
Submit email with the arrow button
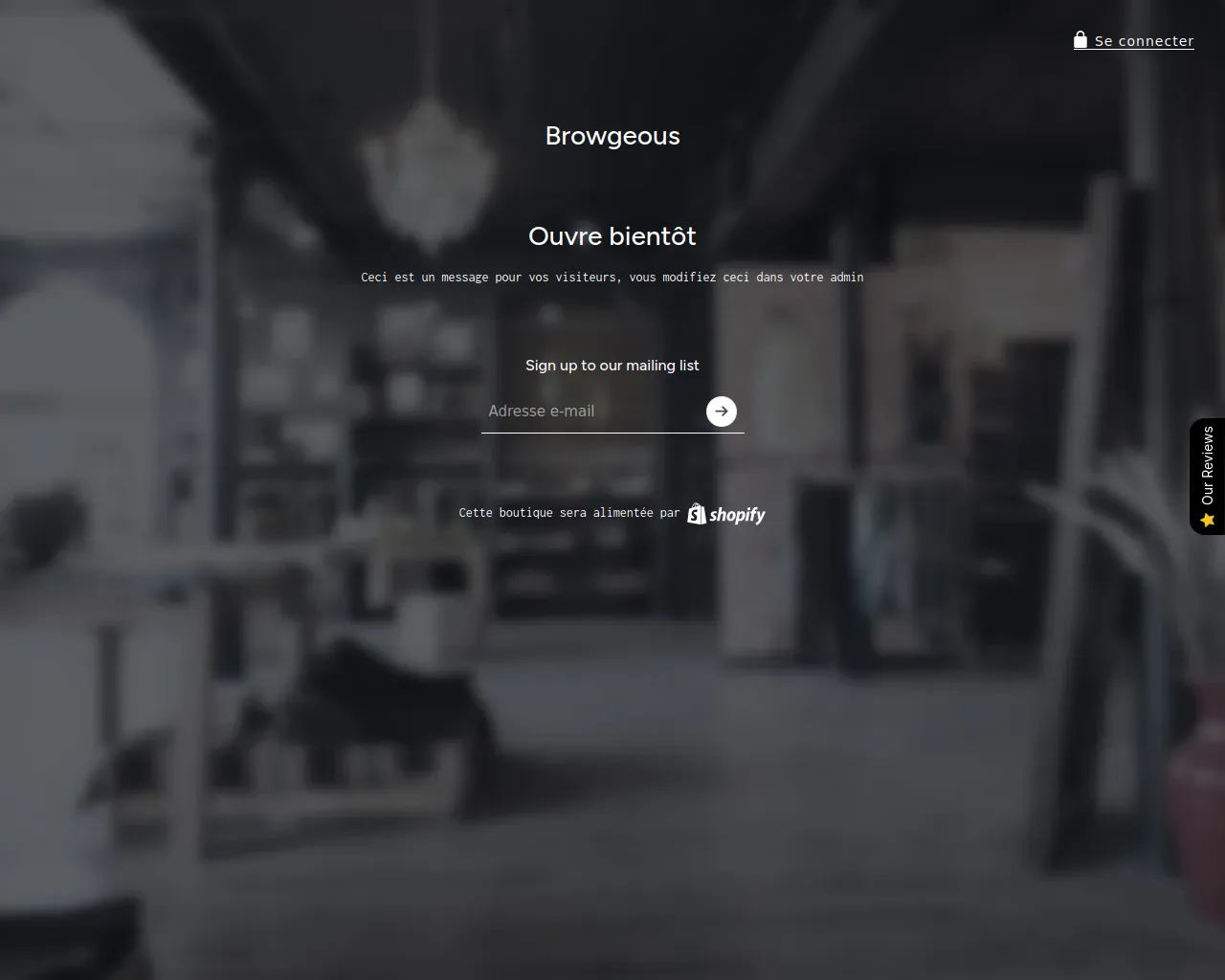coord(722,411)
